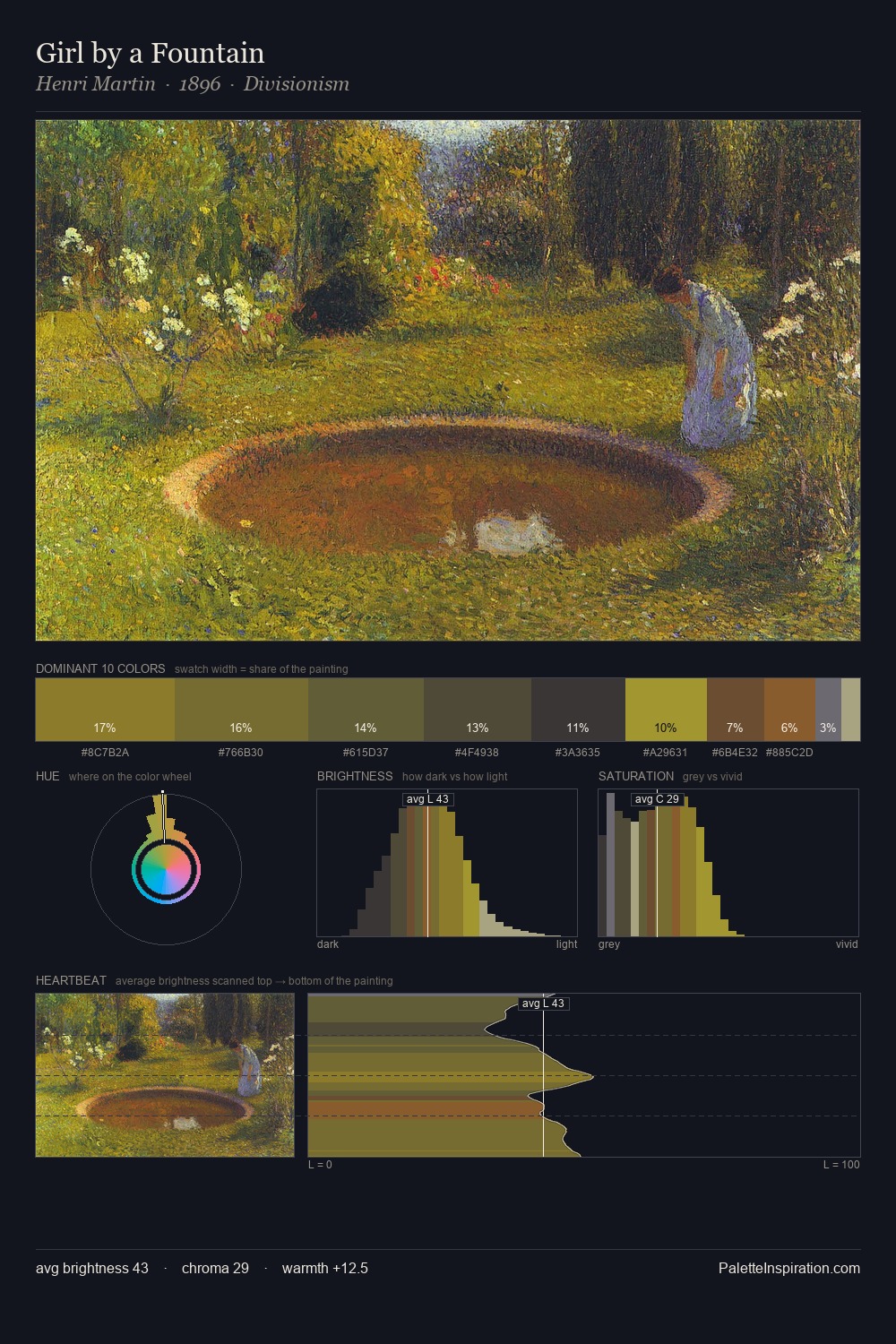The width and height of the screenshot is (896, 1344).
Task: Click the #A29631 hex label
Action: coord(665,753)
